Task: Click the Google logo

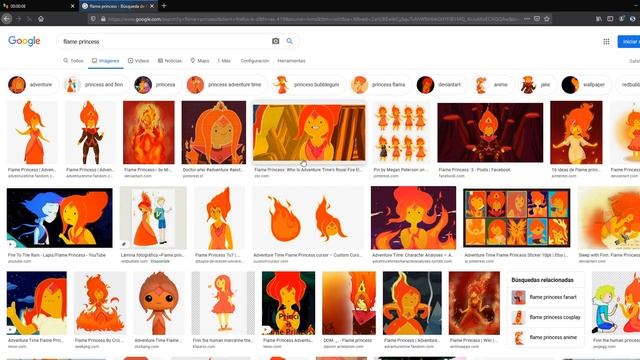Action: tap(24, 41)
